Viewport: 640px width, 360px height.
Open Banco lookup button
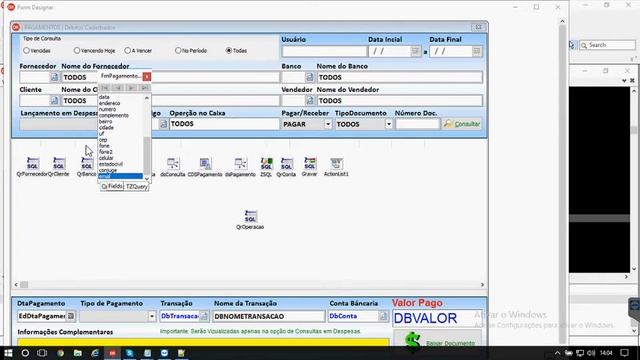[310, 77]
